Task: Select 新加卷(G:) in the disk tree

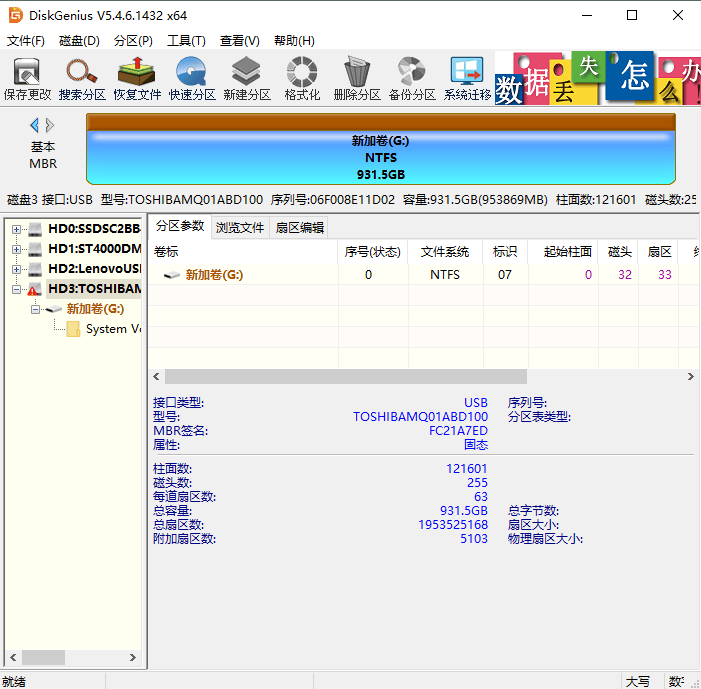Action: tap(95, 309)
